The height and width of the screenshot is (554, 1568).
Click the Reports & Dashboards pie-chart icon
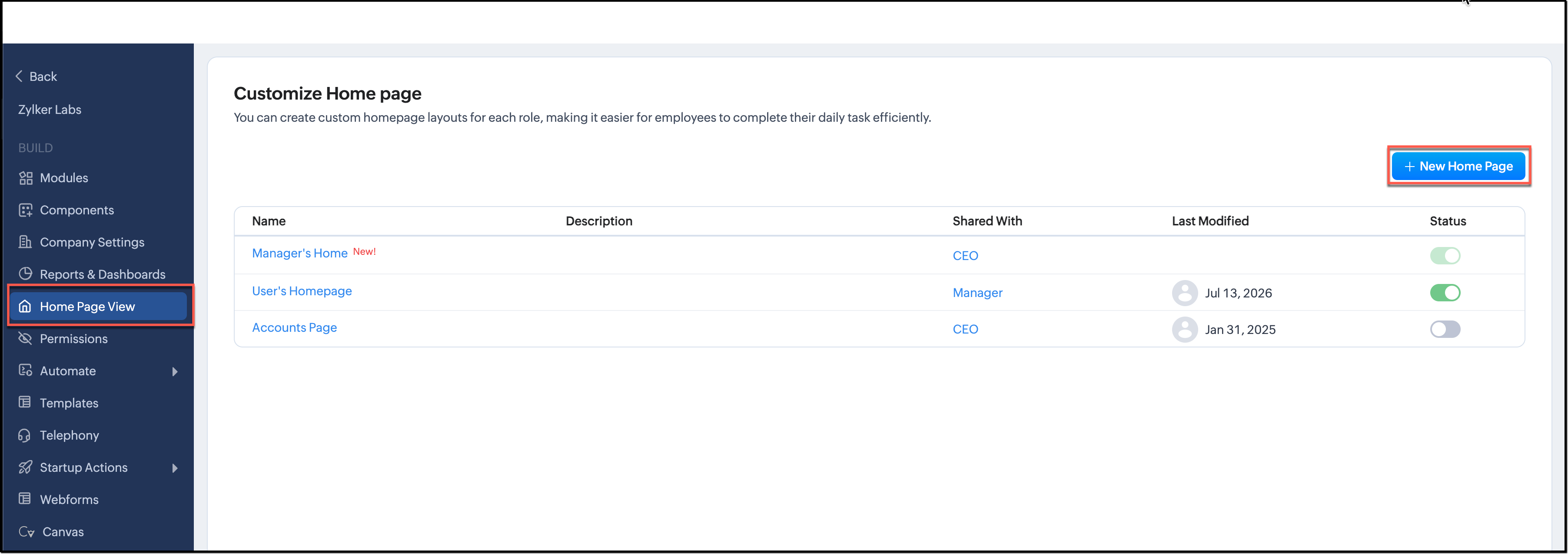[x=26, y=274]
